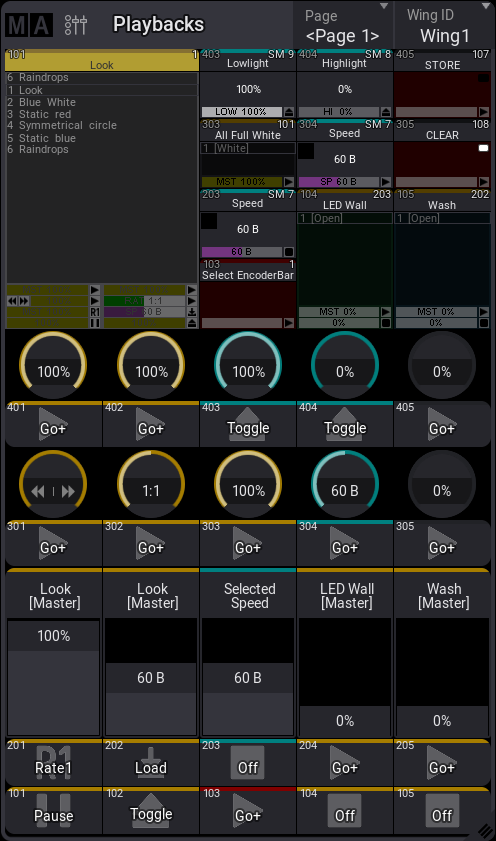496x841 pixels.
Task: Trigger Go+ on executor button 405
Action: click(442, 424)
